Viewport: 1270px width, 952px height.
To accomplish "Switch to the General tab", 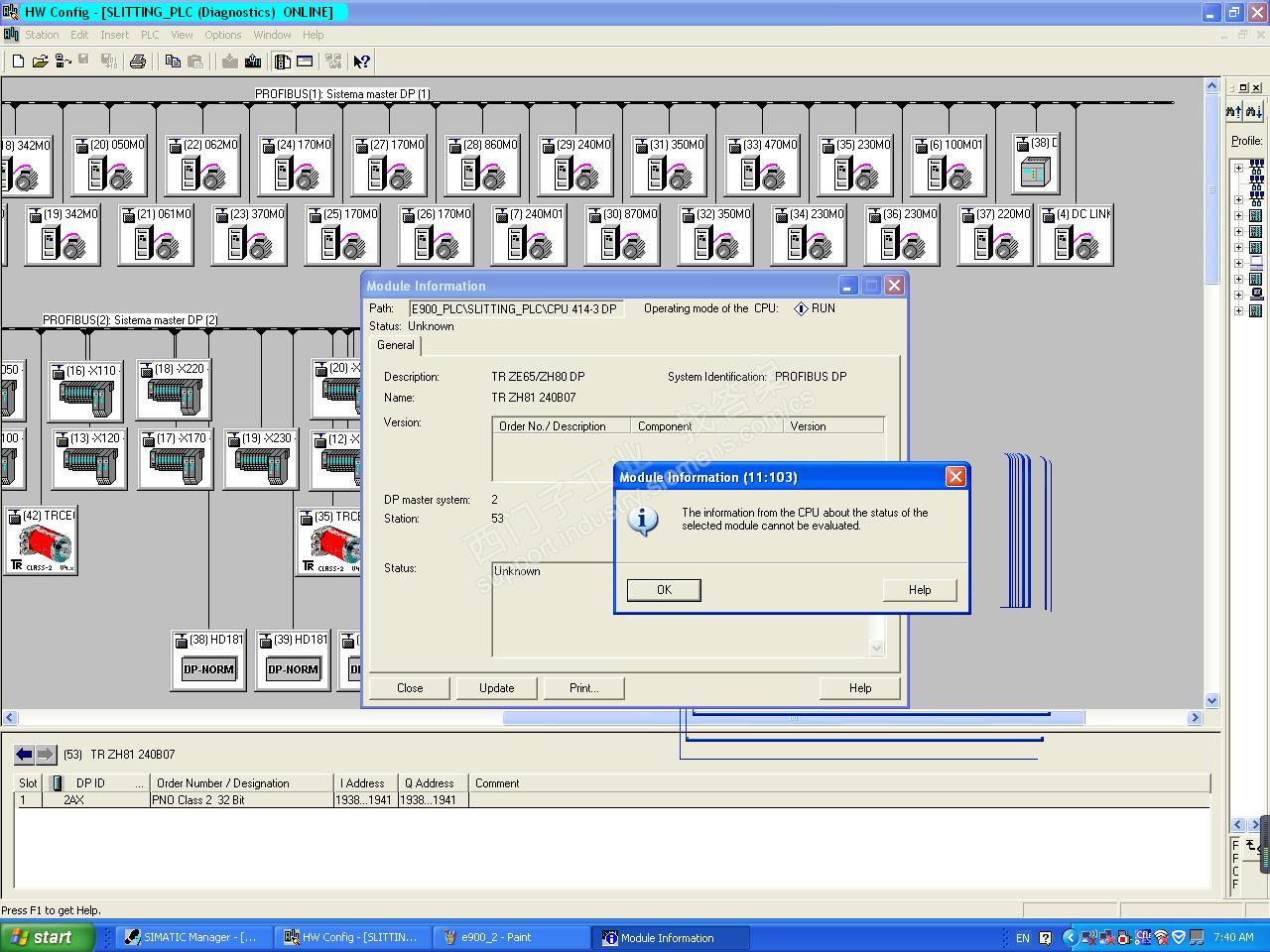I will point(395,345).
